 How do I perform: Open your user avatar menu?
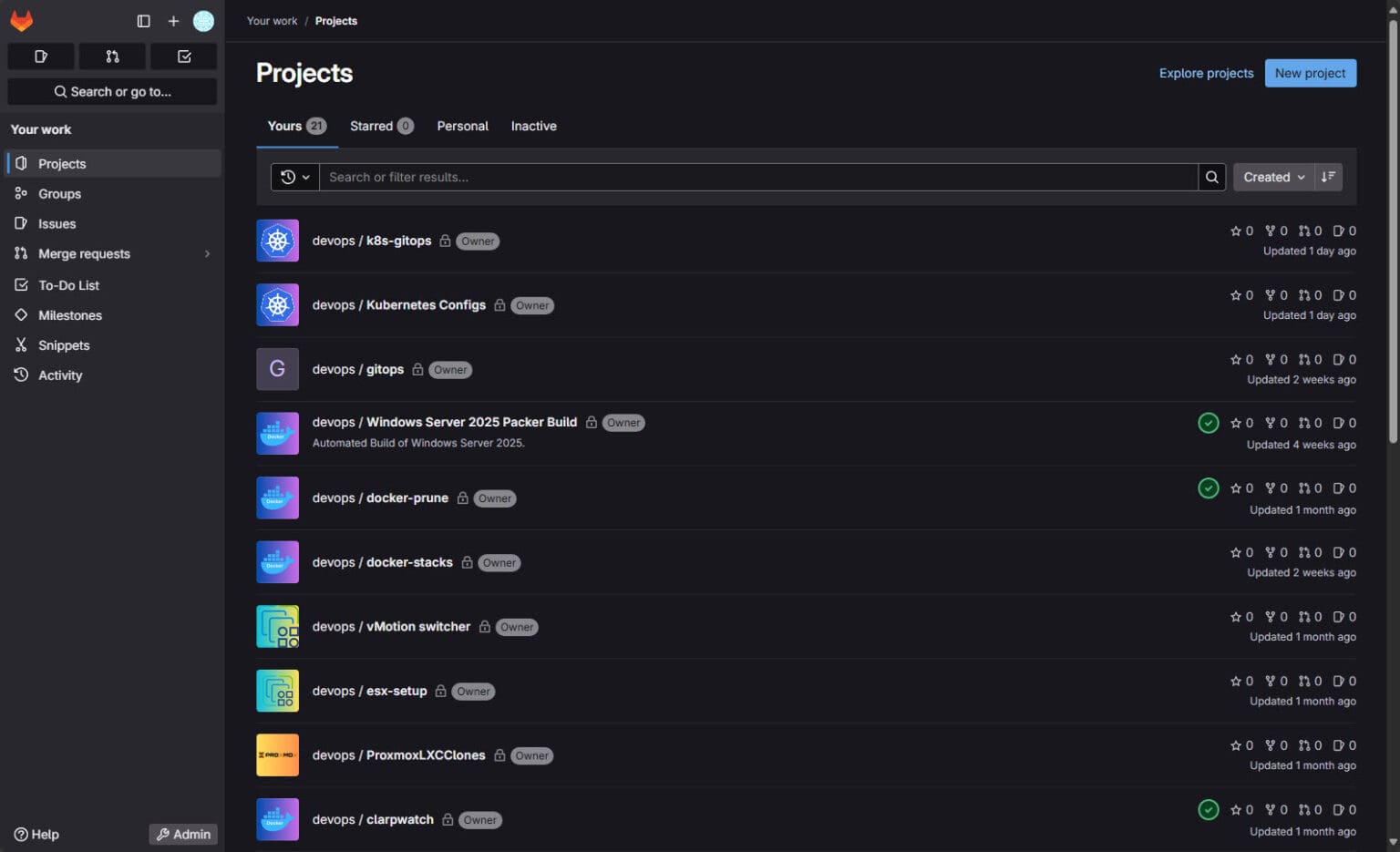point(203,20)
